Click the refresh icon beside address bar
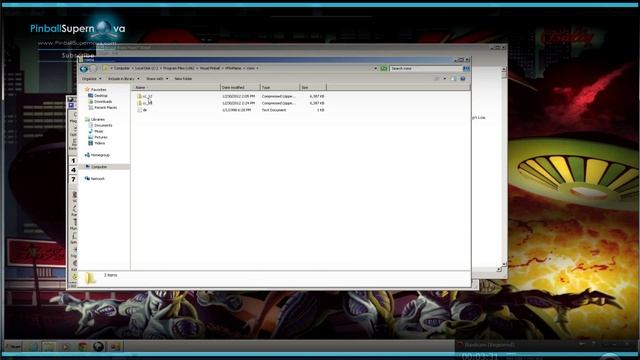This screenshot has width=640, height=360. 384,69
